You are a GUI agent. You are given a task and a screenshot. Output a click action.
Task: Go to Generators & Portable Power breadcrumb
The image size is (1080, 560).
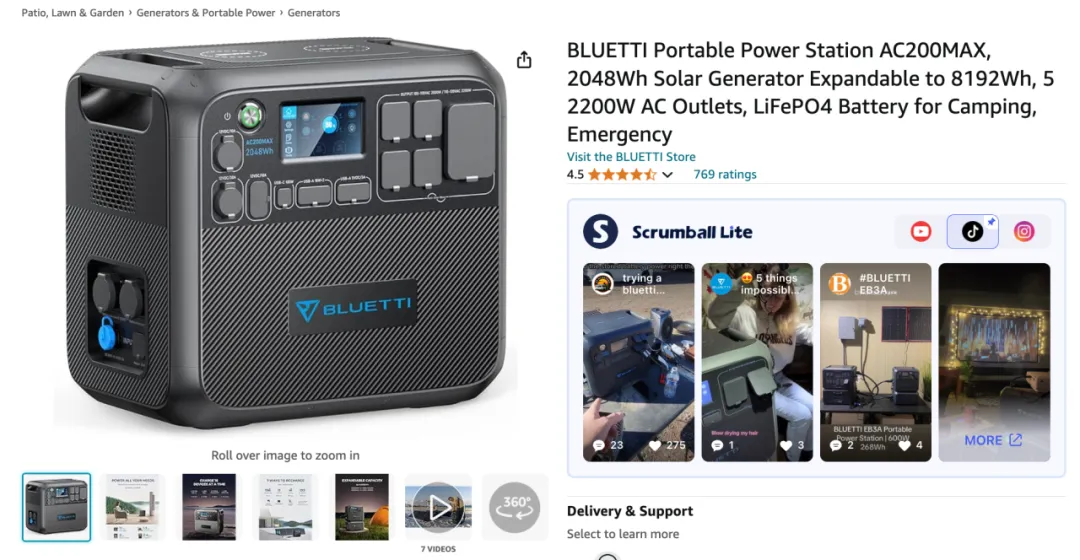point(205,12)
